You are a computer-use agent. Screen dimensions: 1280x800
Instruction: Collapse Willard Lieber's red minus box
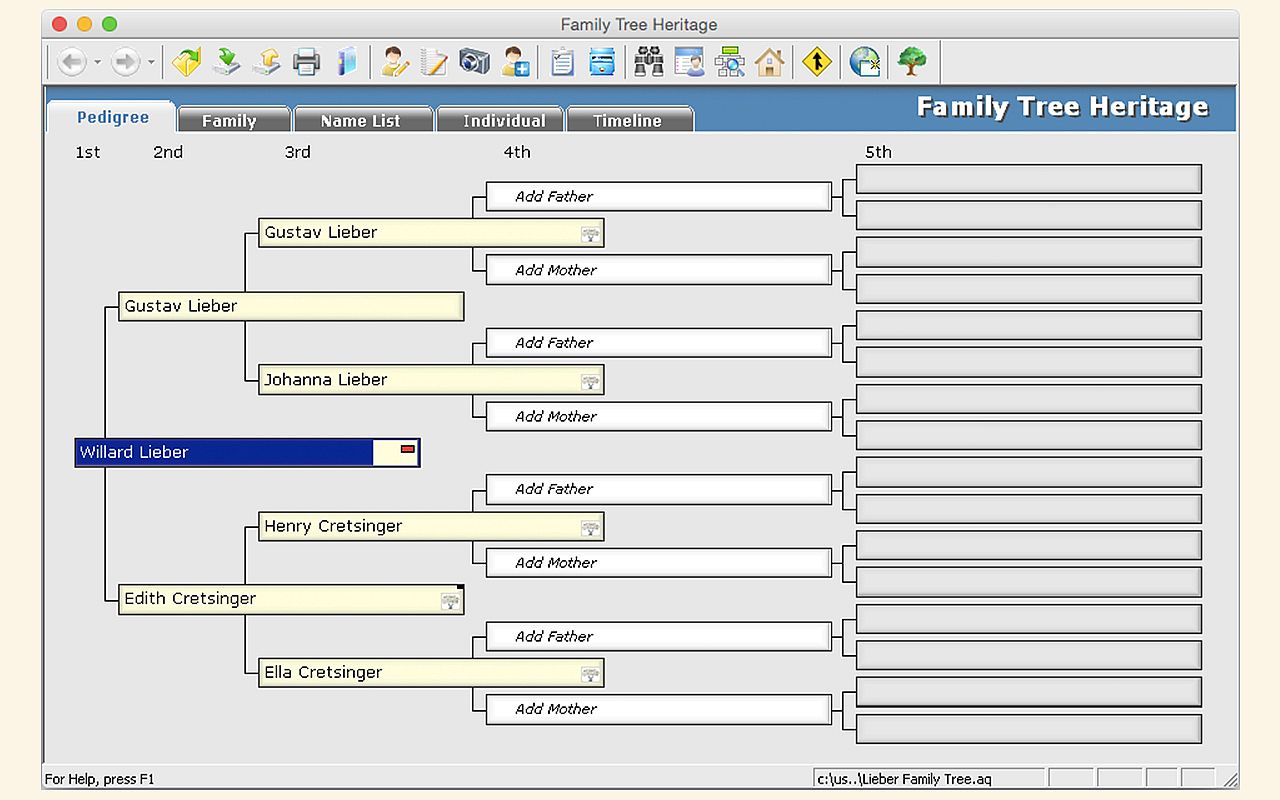407,450
